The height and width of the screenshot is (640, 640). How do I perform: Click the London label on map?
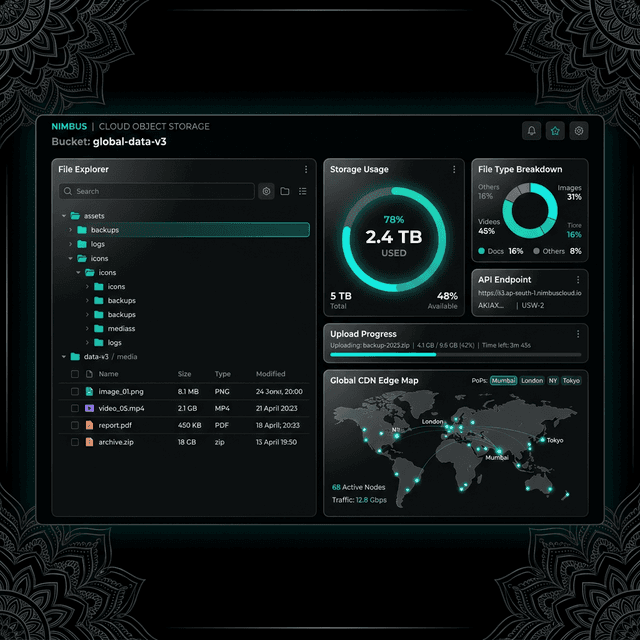432,421
